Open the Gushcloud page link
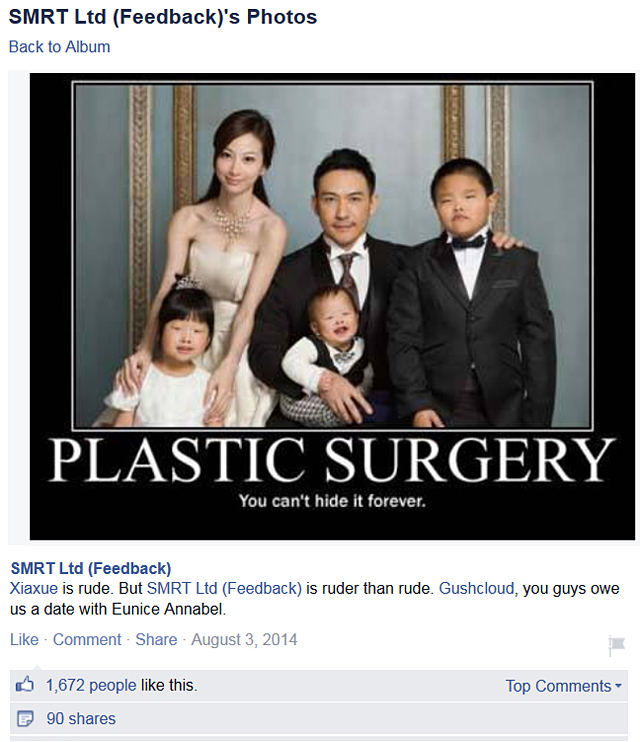 (x=476, y=588)
